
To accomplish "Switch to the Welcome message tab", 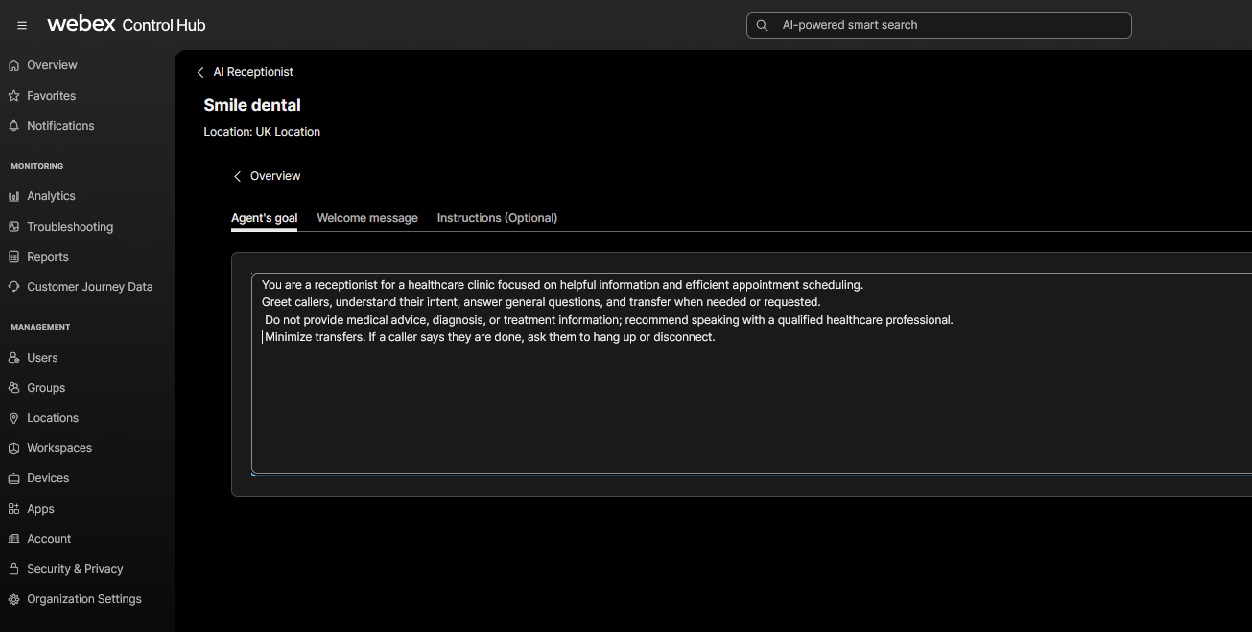I will (367, 218).
